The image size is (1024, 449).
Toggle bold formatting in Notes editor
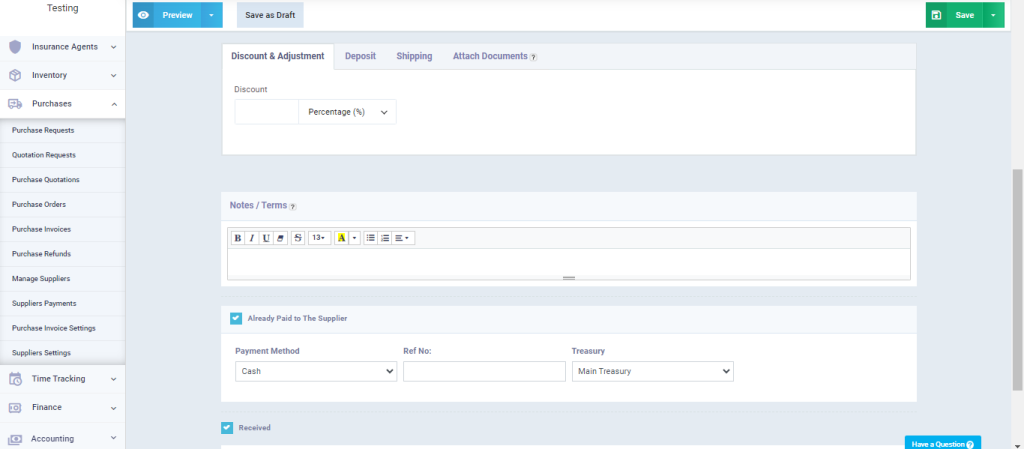[x=238, y=238]
